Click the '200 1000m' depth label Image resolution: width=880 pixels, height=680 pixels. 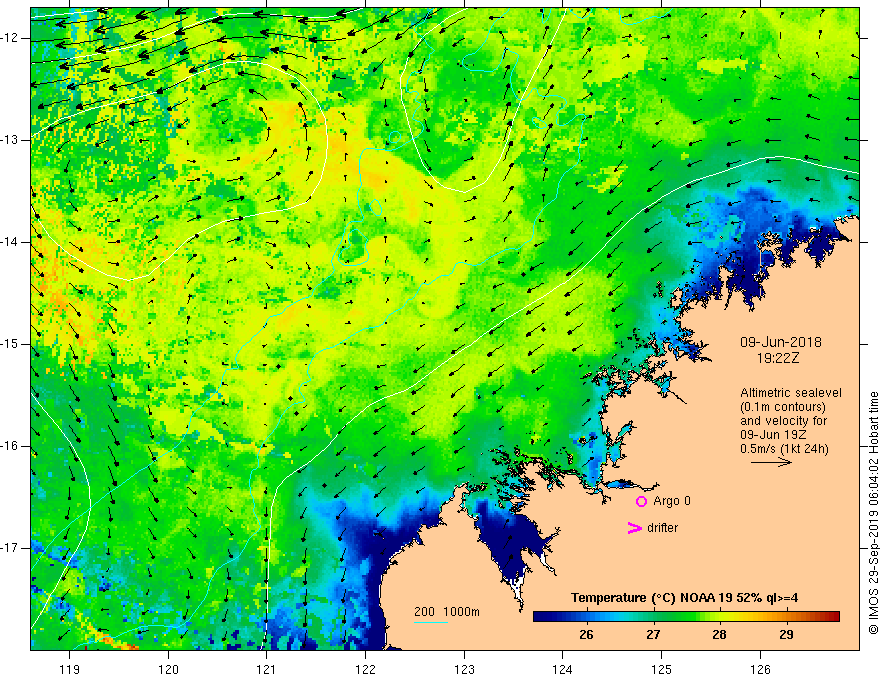pyautogui.click(x=447, y=612)
